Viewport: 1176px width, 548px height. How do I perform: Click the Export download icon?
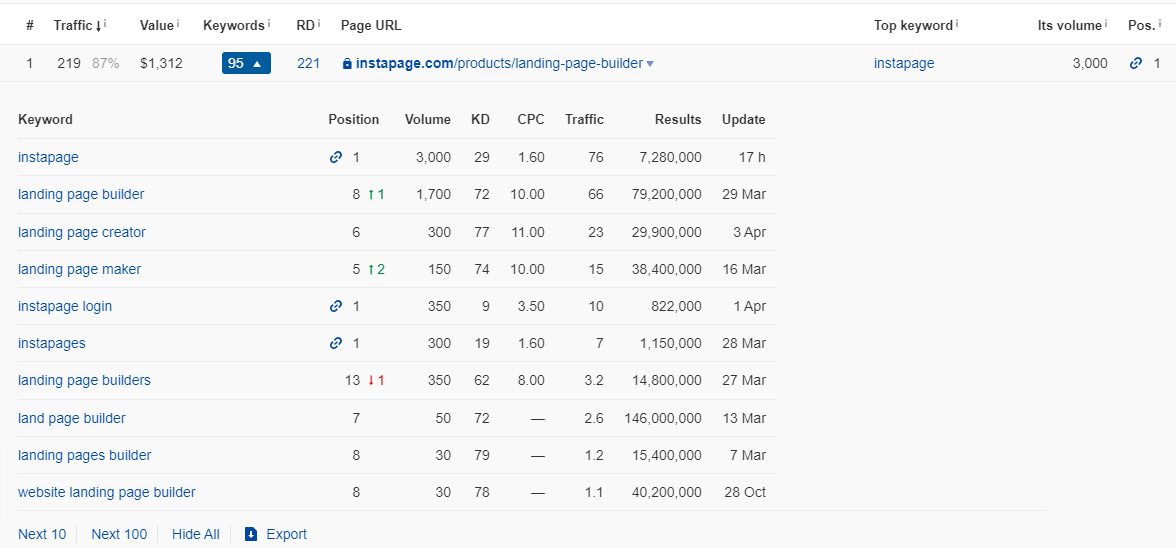pyautogui.click(x=251, y=534)
